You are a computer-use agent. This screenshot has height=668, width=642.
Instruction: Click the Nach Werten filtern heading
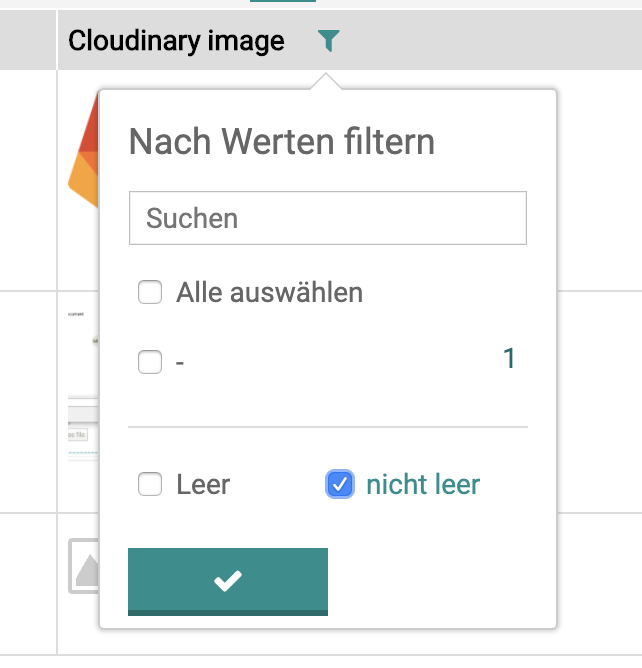282,142
